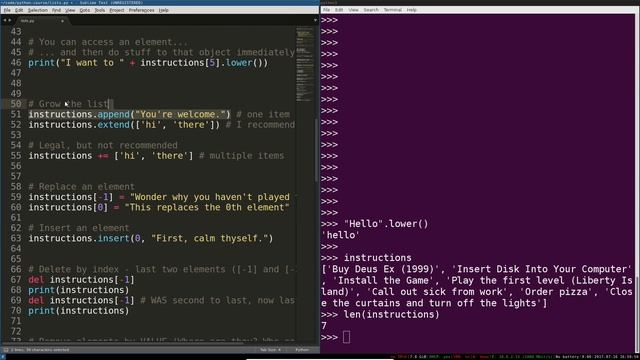Click '"Hello".lower()' in the terminal
640x360 pixels.
(x=386, y=224)
